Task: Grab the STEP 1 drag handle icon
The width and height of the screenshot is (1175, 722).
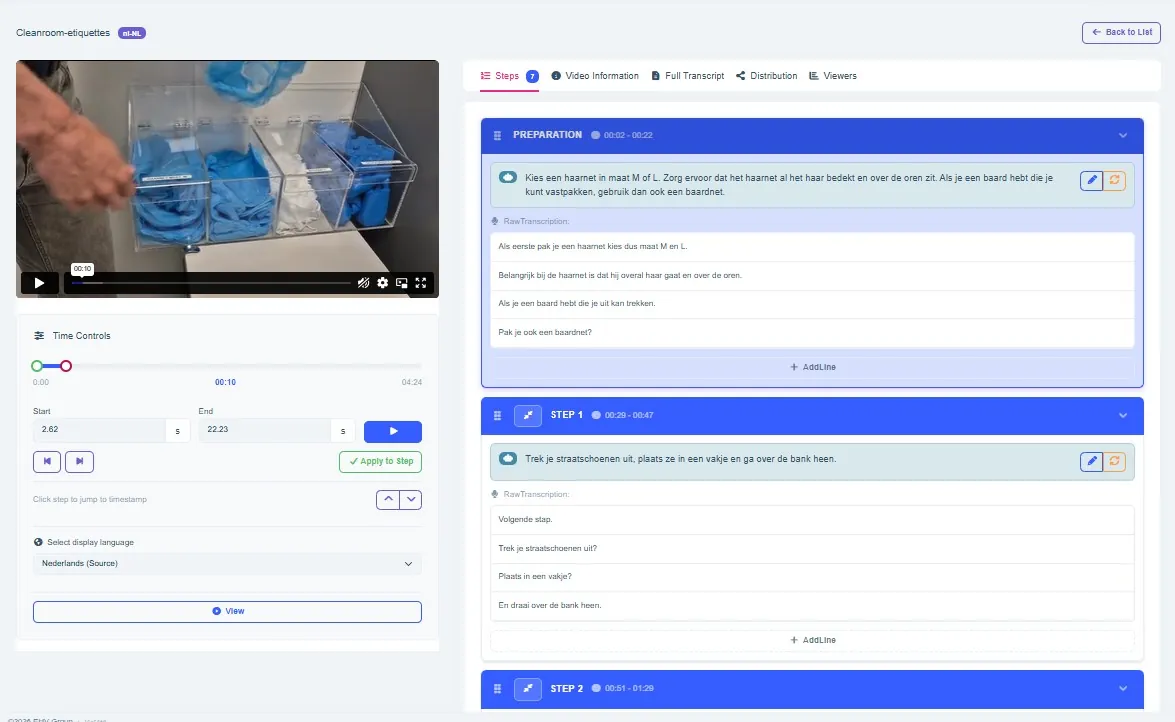Action: 497,415
